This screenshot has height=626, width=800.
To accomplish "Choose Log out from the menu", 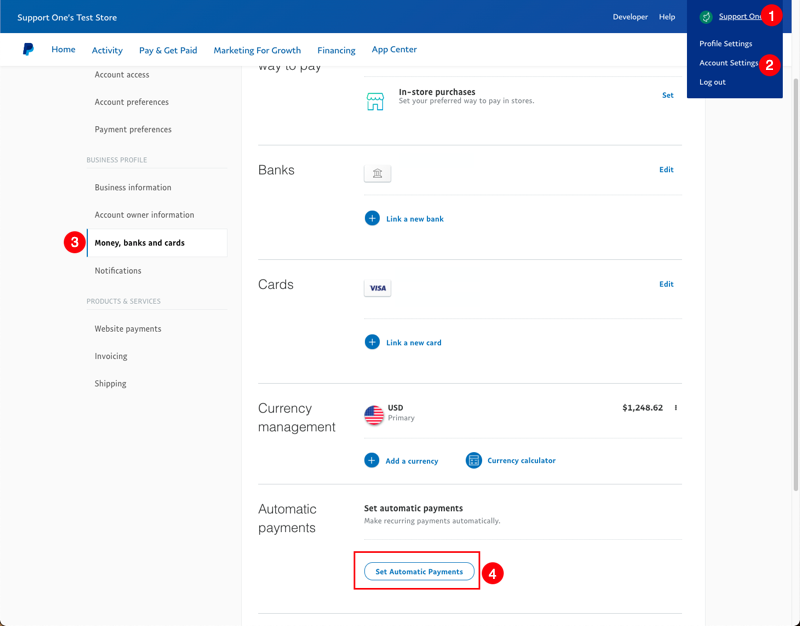I will 712,82.
